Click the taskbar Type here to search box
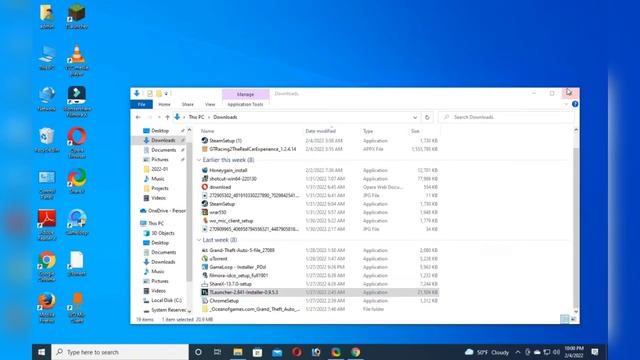 [x=120, y=352]
